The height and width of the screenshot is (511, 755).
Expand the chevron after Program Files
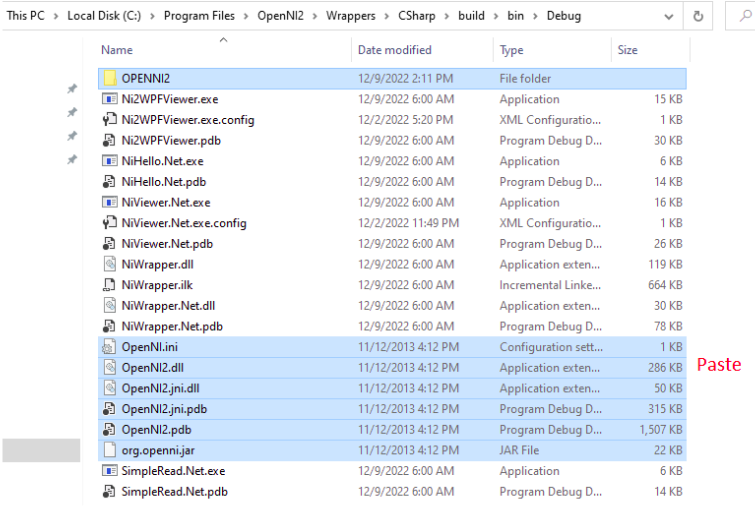246,16
